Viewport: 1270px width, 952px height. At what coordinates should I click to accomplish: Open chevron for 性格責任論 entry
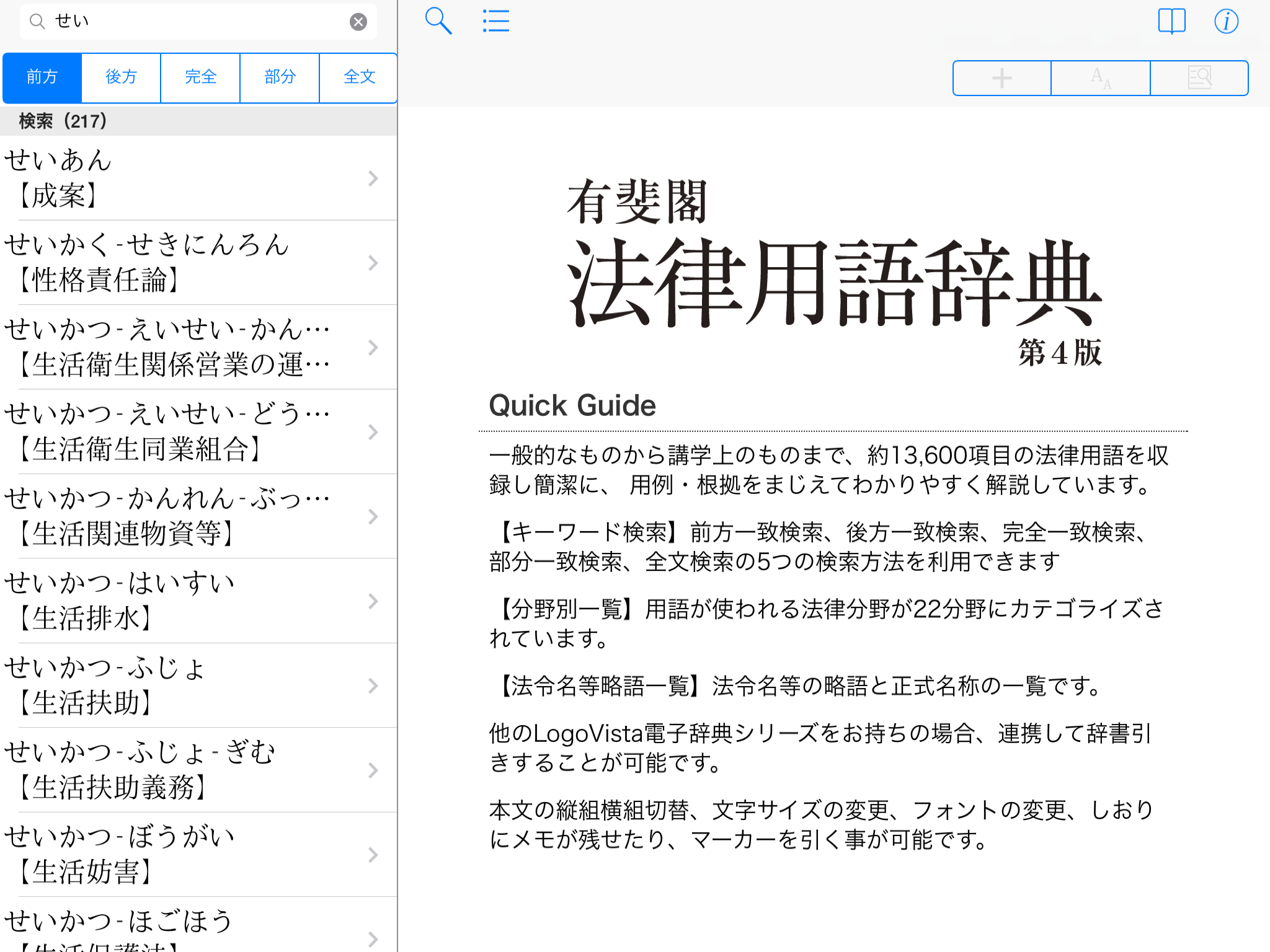tap(373, 263)
